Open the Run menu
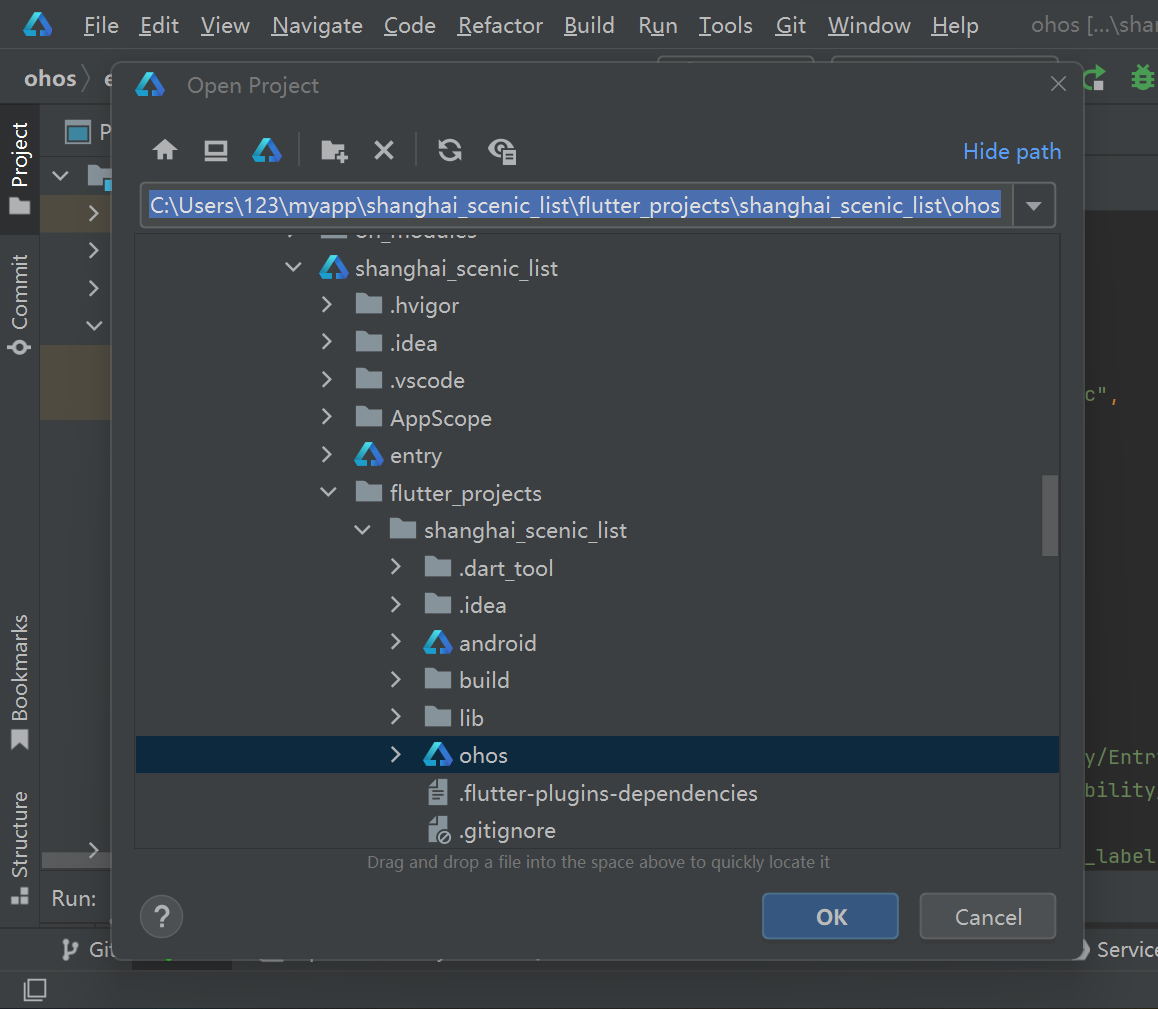Image resolution: width=1158 pixels, height=1009 pixels. 657,26
